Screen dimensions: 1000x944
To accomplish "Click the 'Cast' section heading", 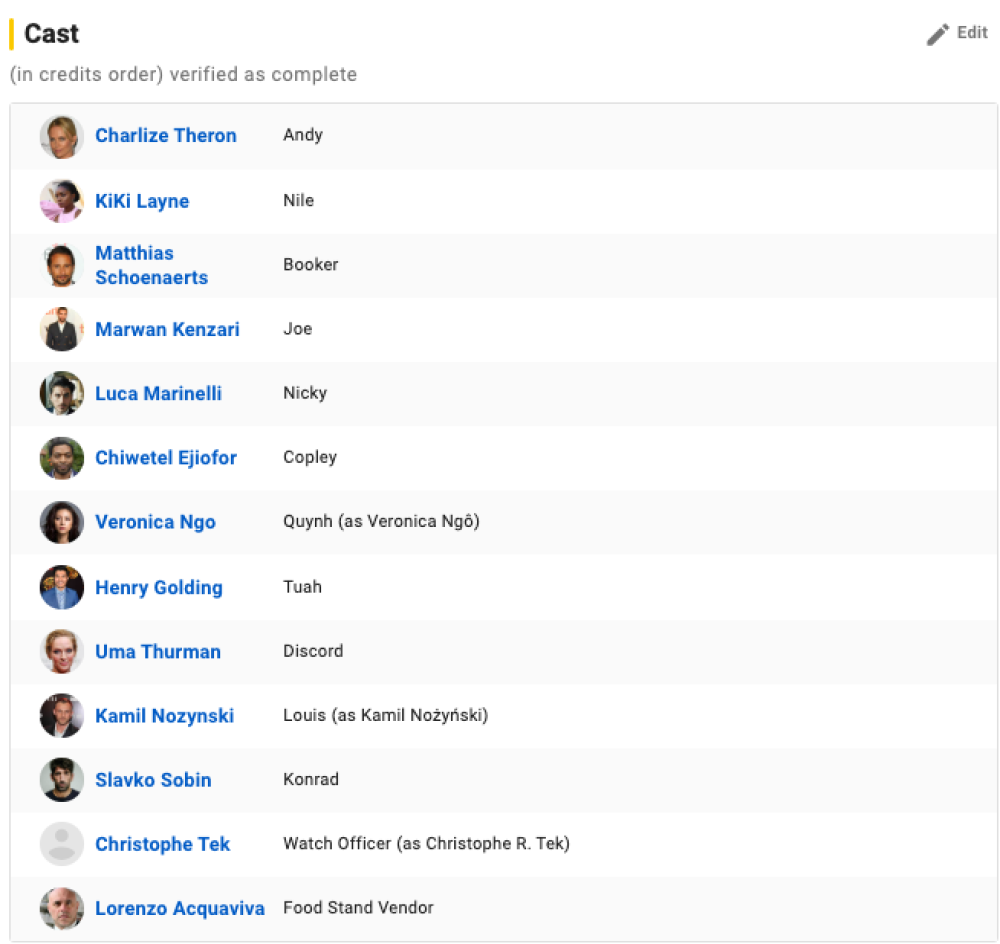I will point(52,34).
